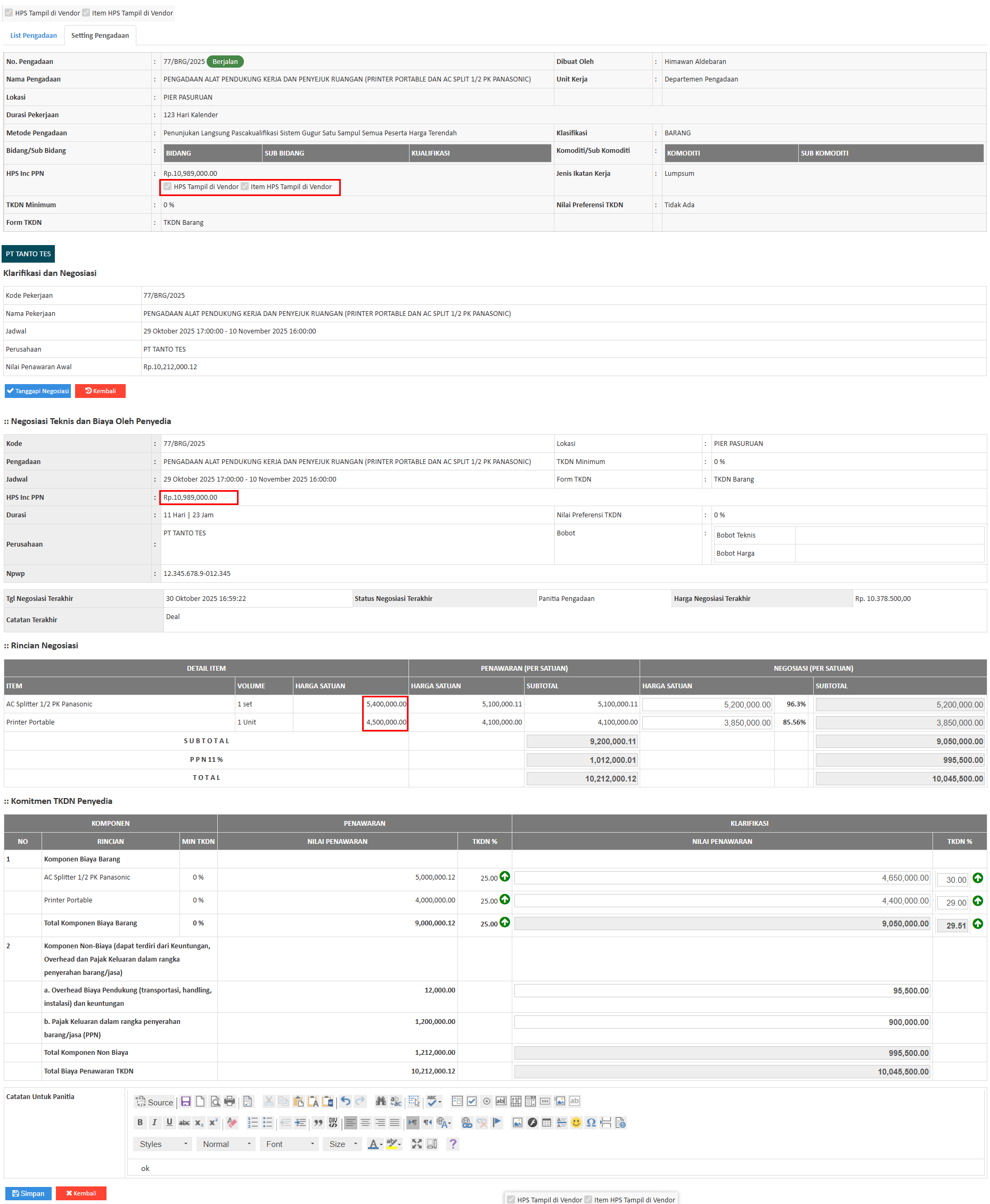Open Find using the binoculars icon
This screenshot has height=1204, width=990.
pos(381,1101)
